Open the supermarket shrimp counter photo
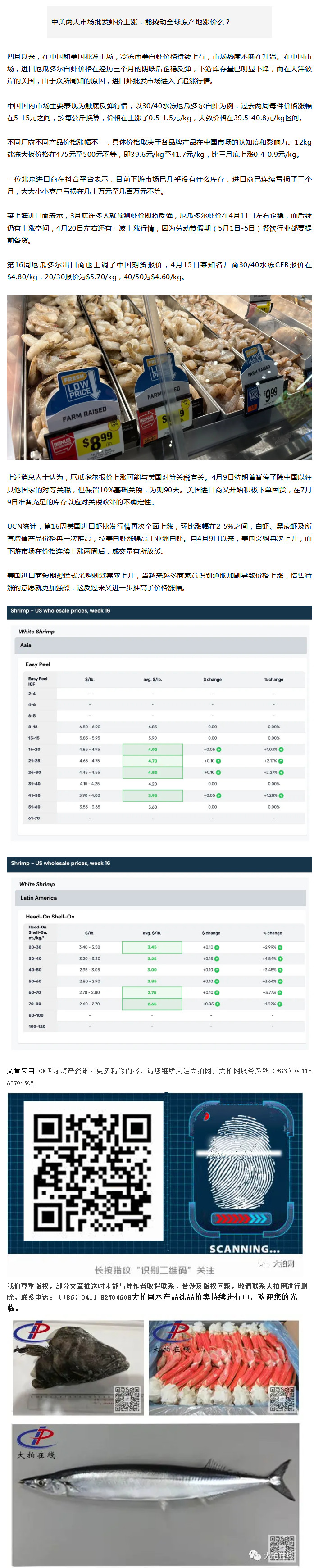The width and height of the screenshot is (323, 1568). pyautogui.click(x=159, y=377)
